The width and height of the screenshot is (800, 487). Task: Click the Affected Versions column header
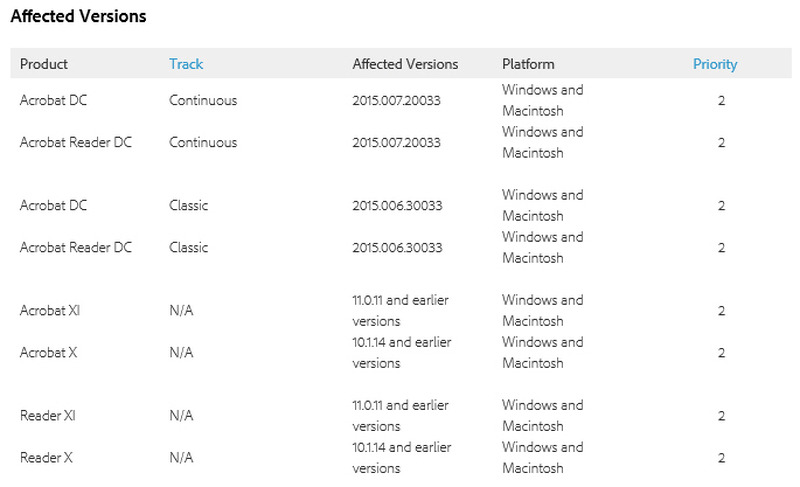click(x=405, y=64)
